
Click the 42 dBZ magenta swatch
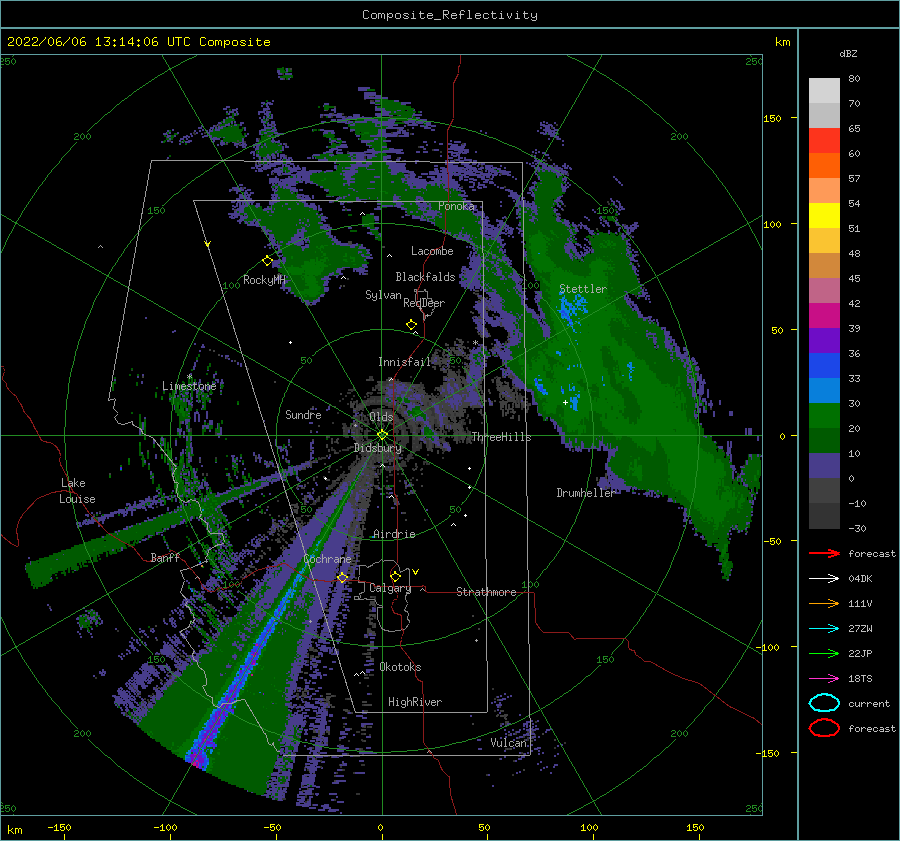[824, 315]
